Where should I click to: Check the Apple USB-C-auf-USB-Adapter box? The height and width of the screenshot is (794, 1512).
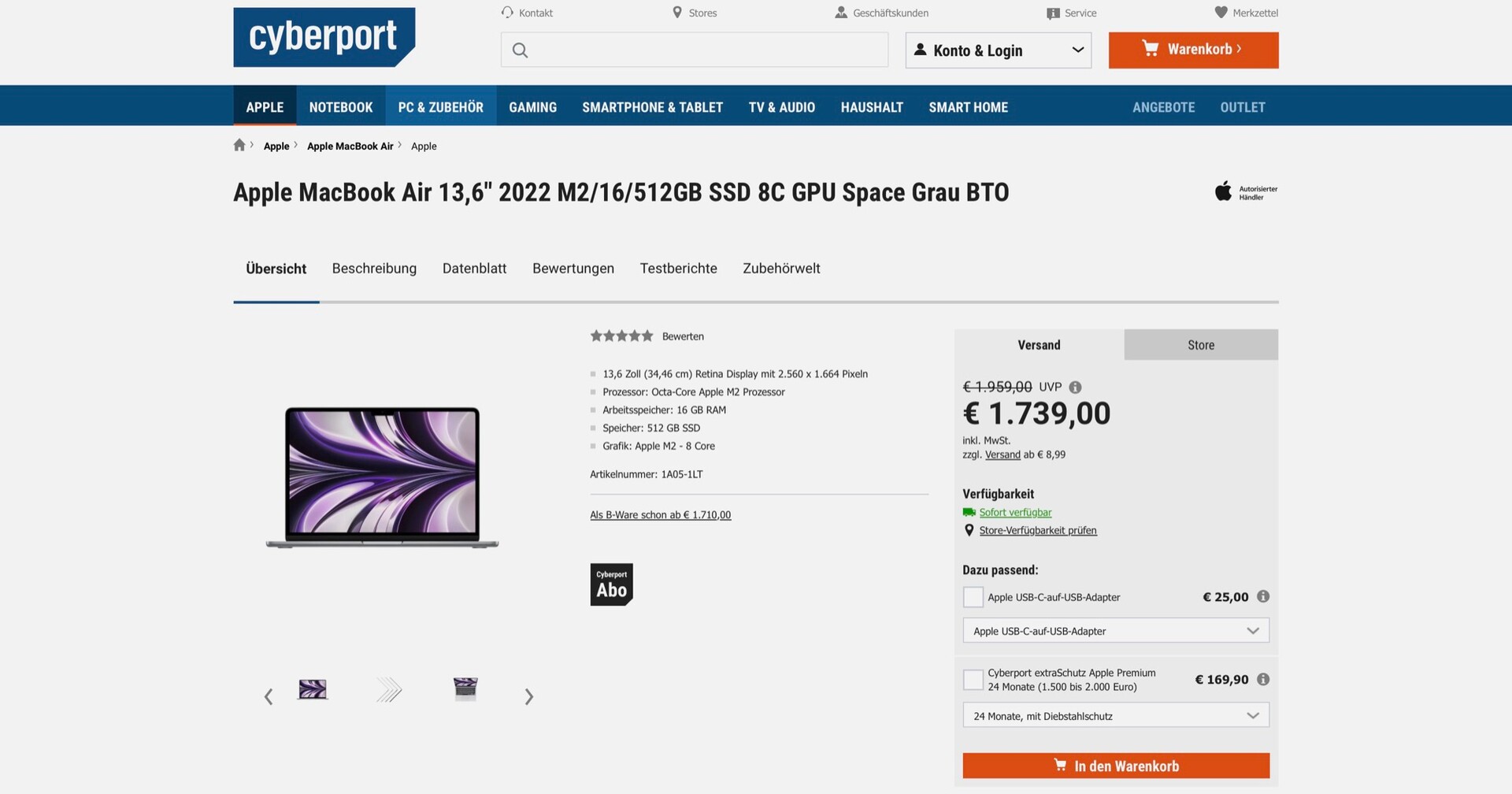click(x=973, y=597)
